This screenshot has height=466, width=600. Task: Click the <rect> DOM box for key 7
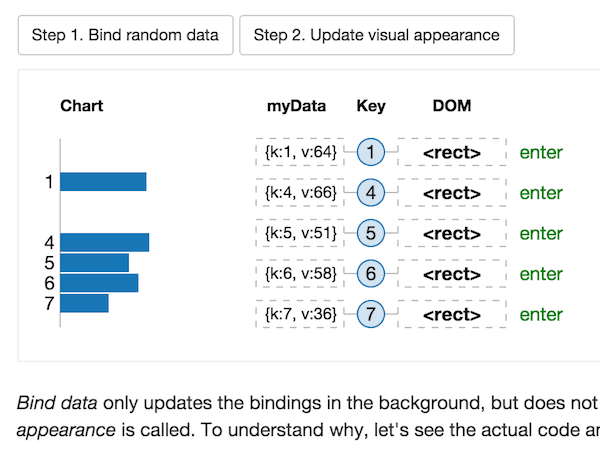tap(452, 314)
